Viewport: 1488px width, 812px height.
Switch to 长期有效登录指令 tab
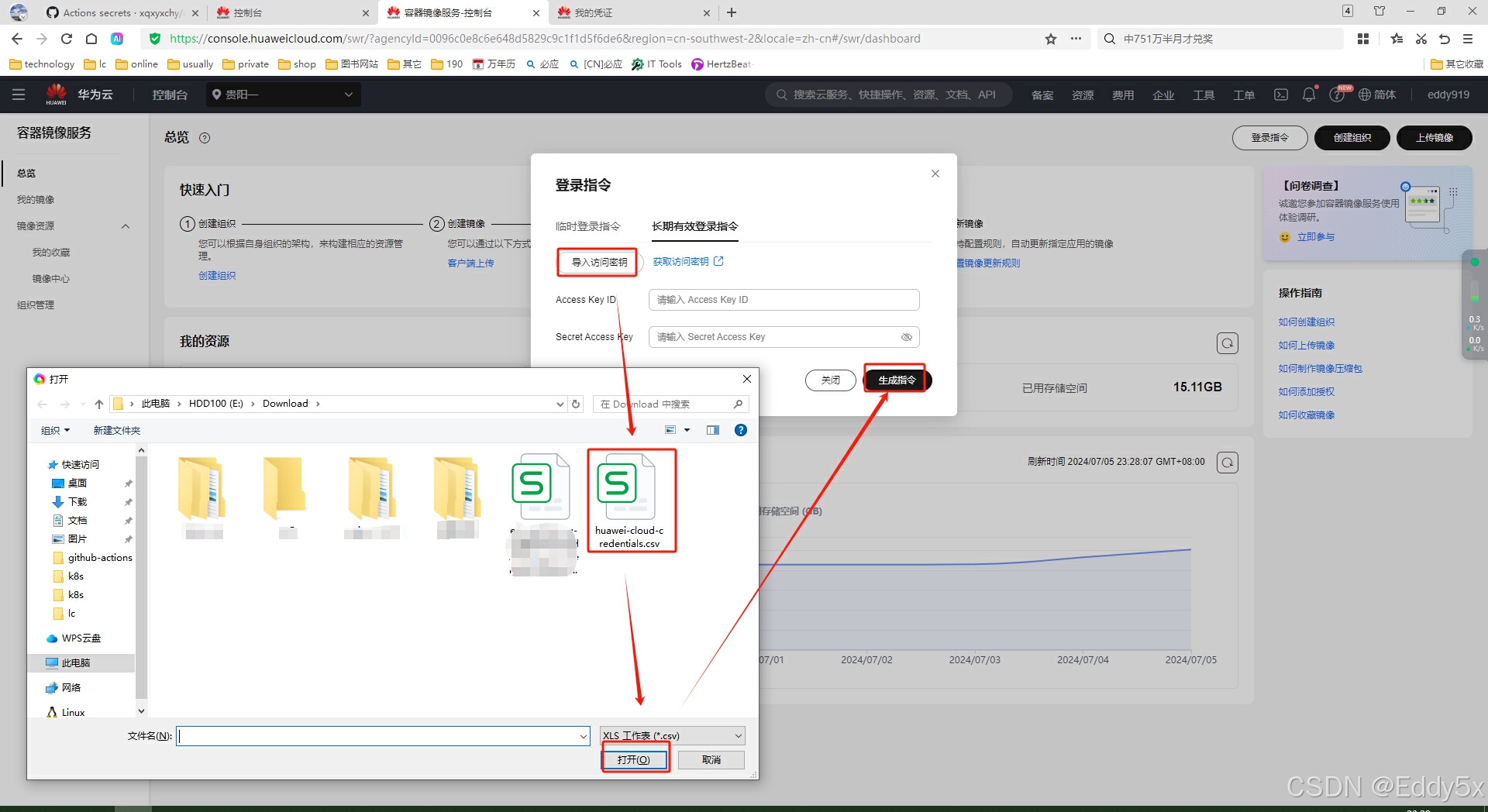[x=695, y=226]
